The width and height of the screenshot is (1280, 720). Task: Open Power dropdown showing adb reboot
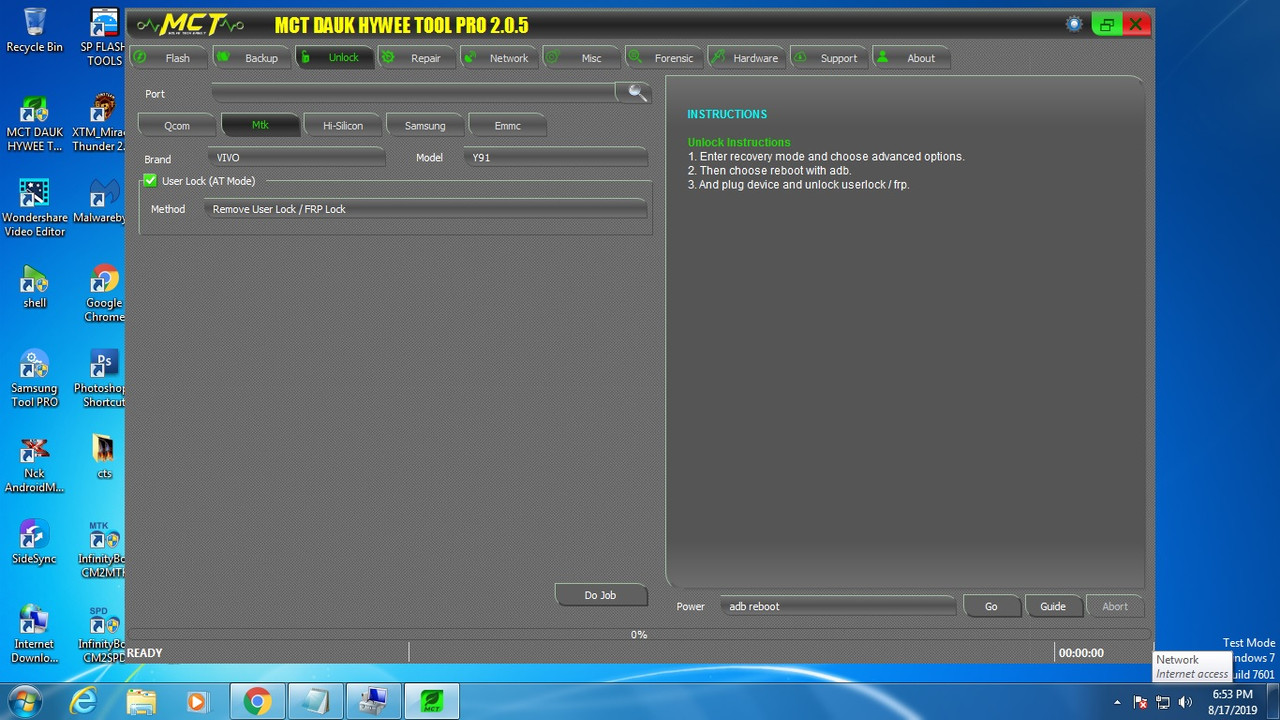point(838,606)
